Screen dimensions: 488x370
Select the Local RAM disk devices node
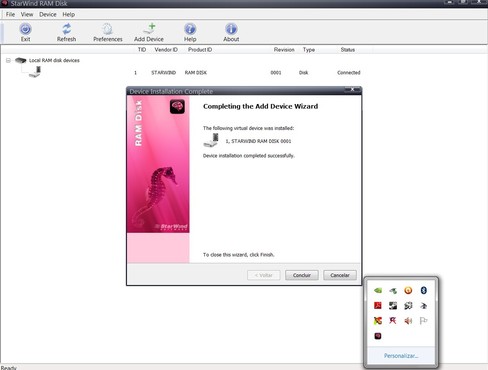54,60
